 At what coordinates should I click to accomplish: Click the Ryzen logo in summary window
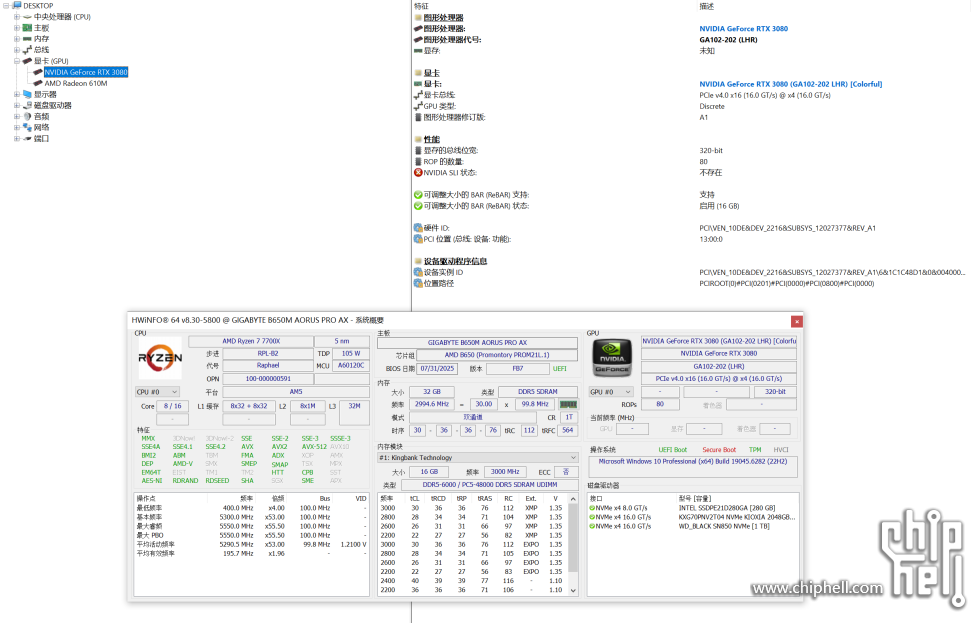160,358
